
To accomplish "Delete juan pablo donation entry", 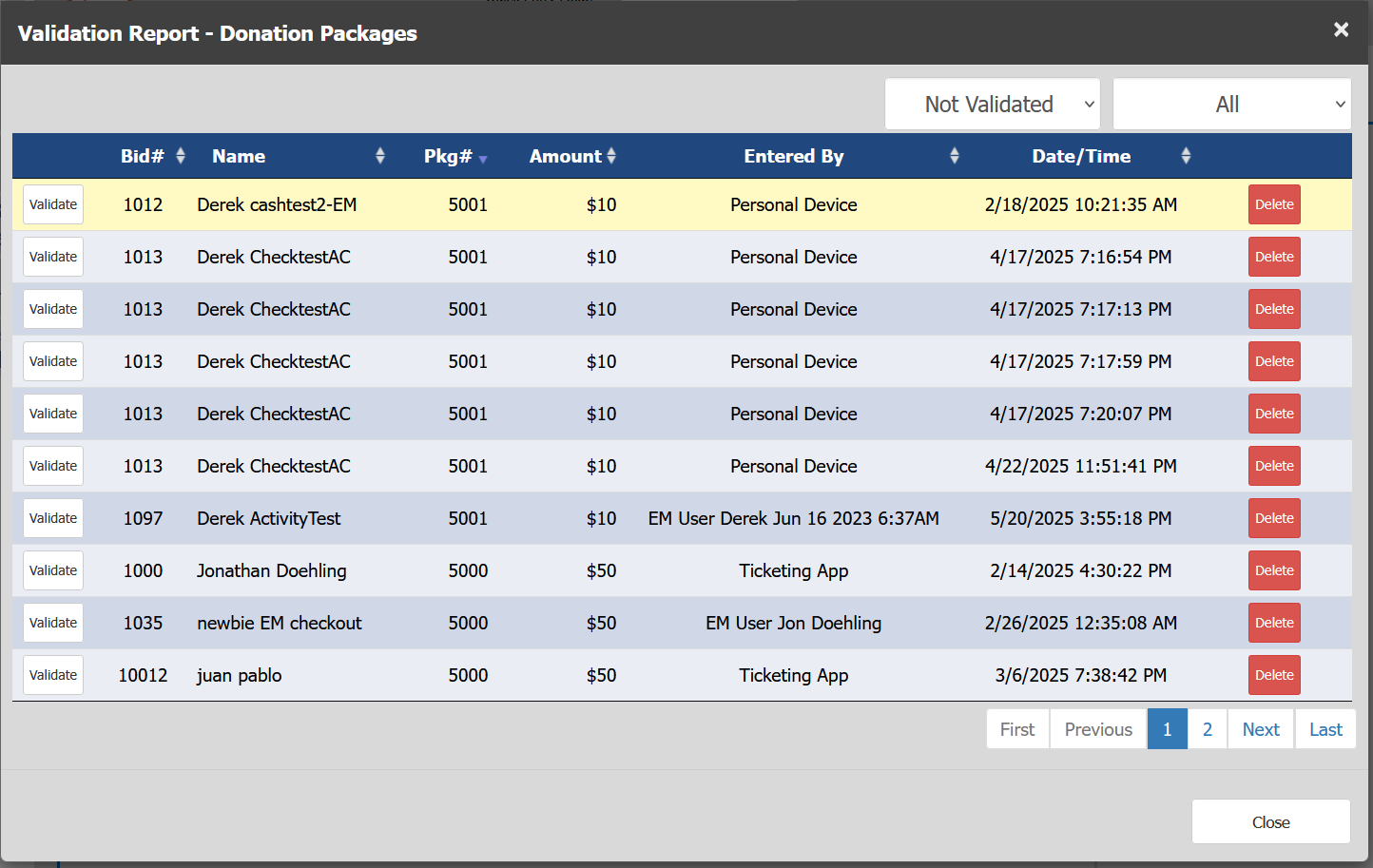I will point(1273,675).
